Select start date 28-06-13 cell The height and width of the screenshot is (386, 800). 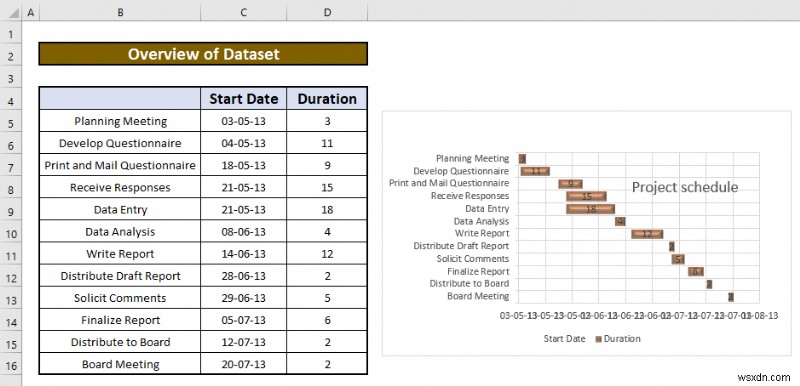(244, 276)
